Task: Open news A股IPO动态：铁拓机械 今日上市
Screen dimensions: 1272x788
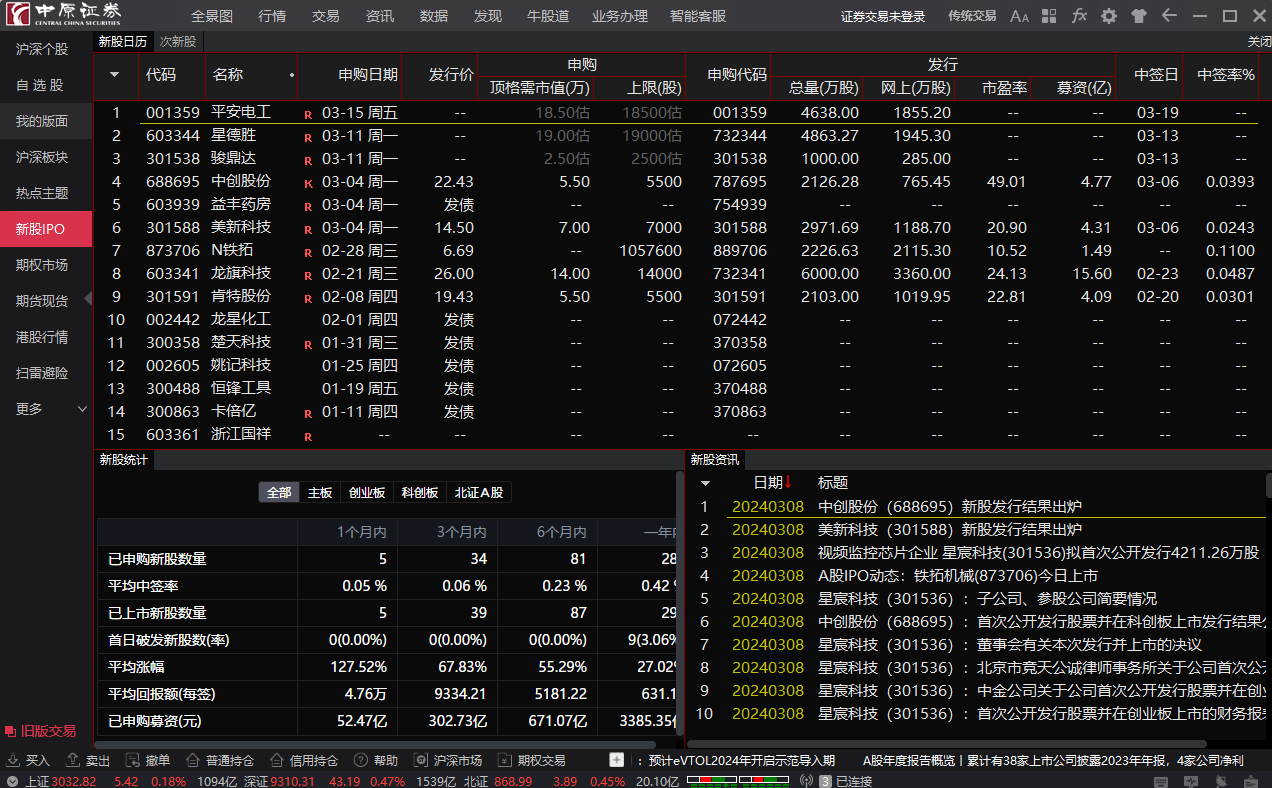Action: [958, 576]
